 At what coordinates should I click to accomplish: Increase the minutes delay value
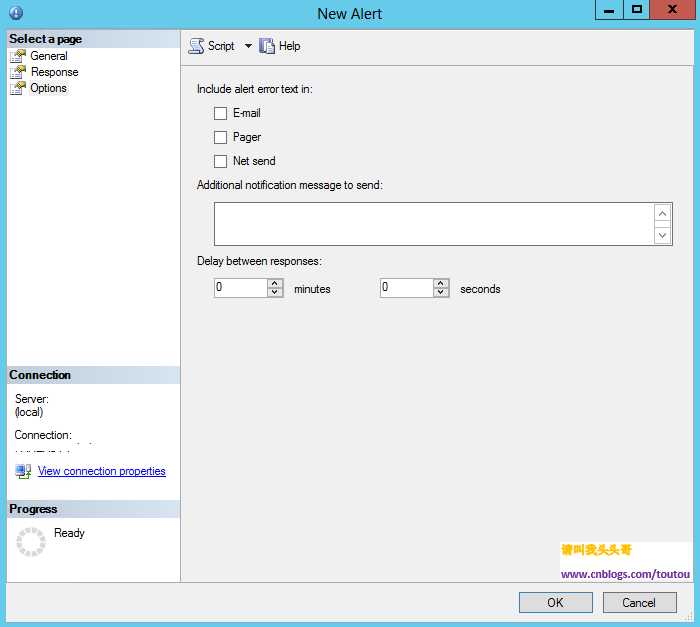coord(275,283)
